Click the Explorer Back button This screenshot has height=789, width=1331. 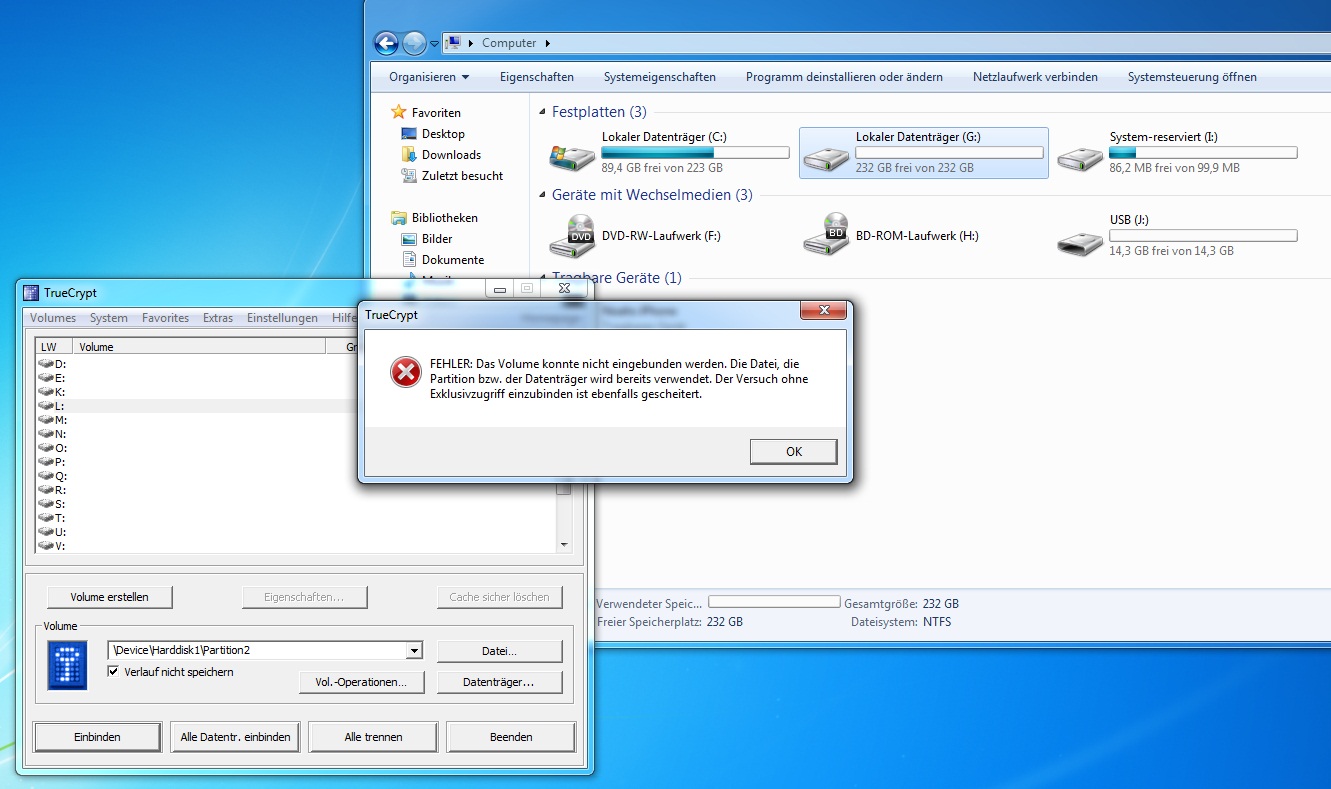click(386, 43)
